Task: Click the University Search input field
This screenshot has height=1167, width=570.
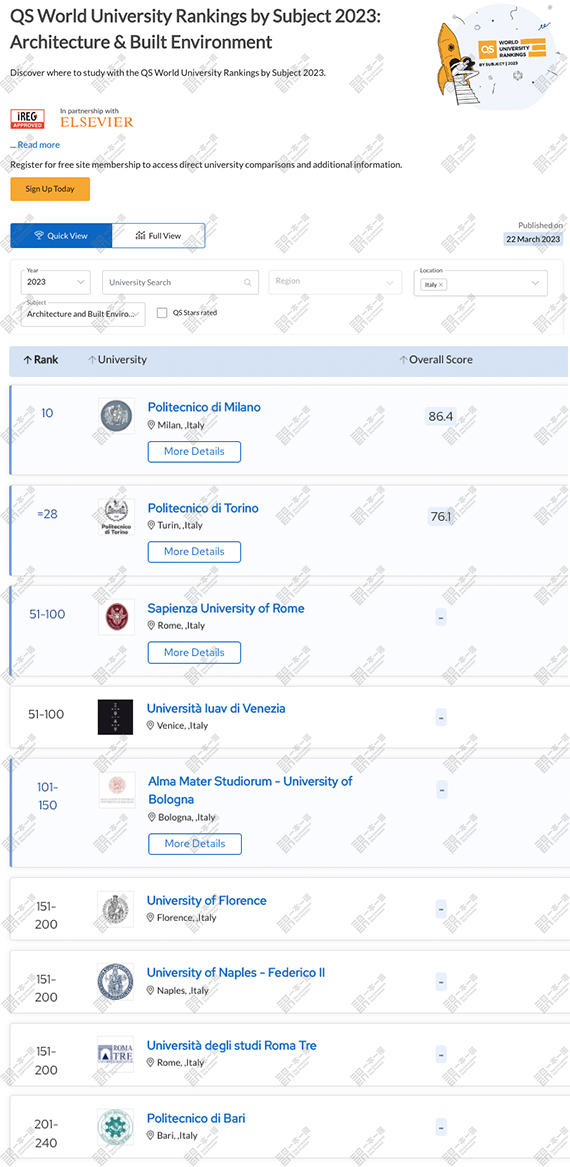Action: coord(181,282)
